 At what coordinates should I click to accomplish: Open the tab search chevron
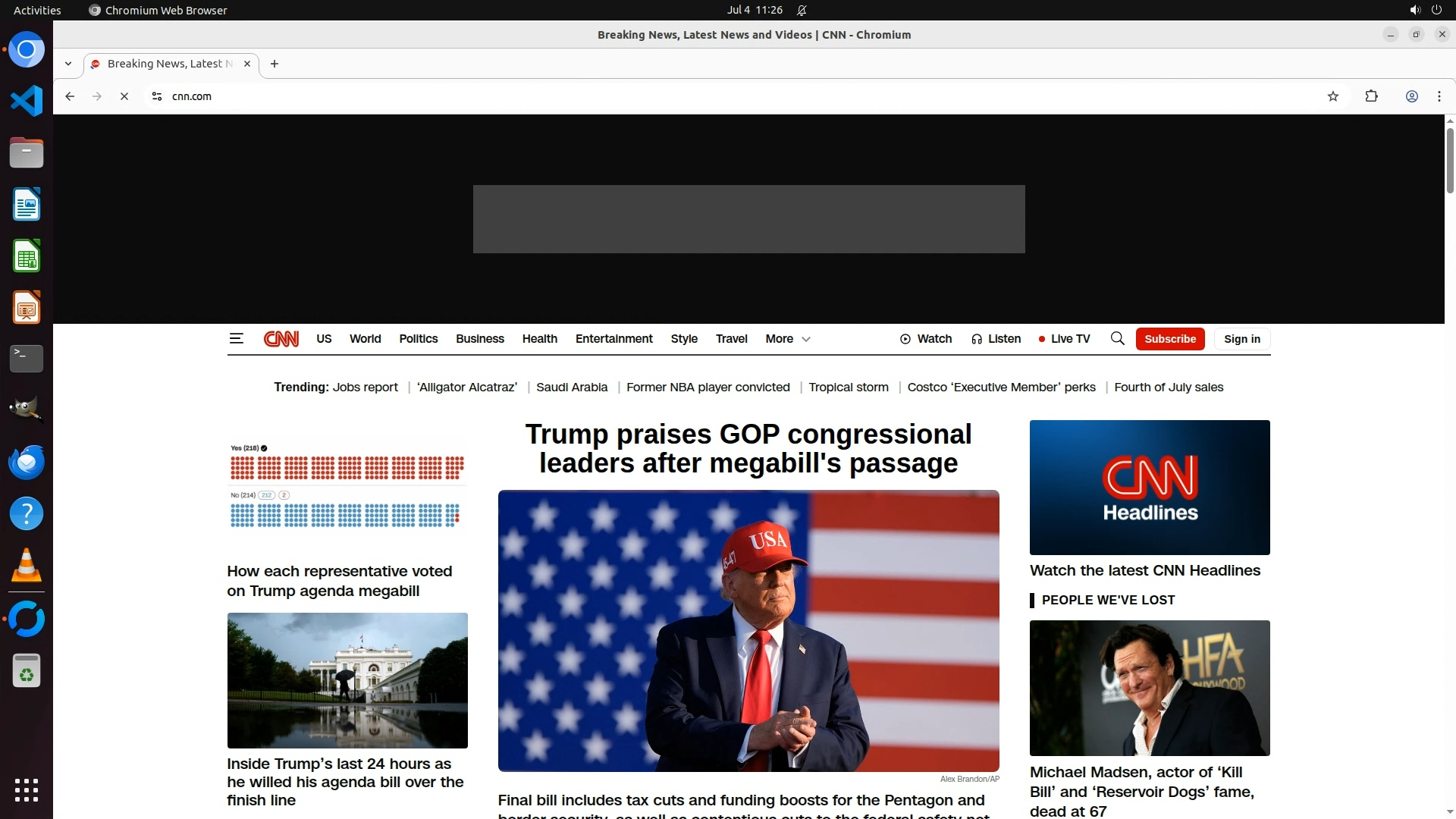68,64
